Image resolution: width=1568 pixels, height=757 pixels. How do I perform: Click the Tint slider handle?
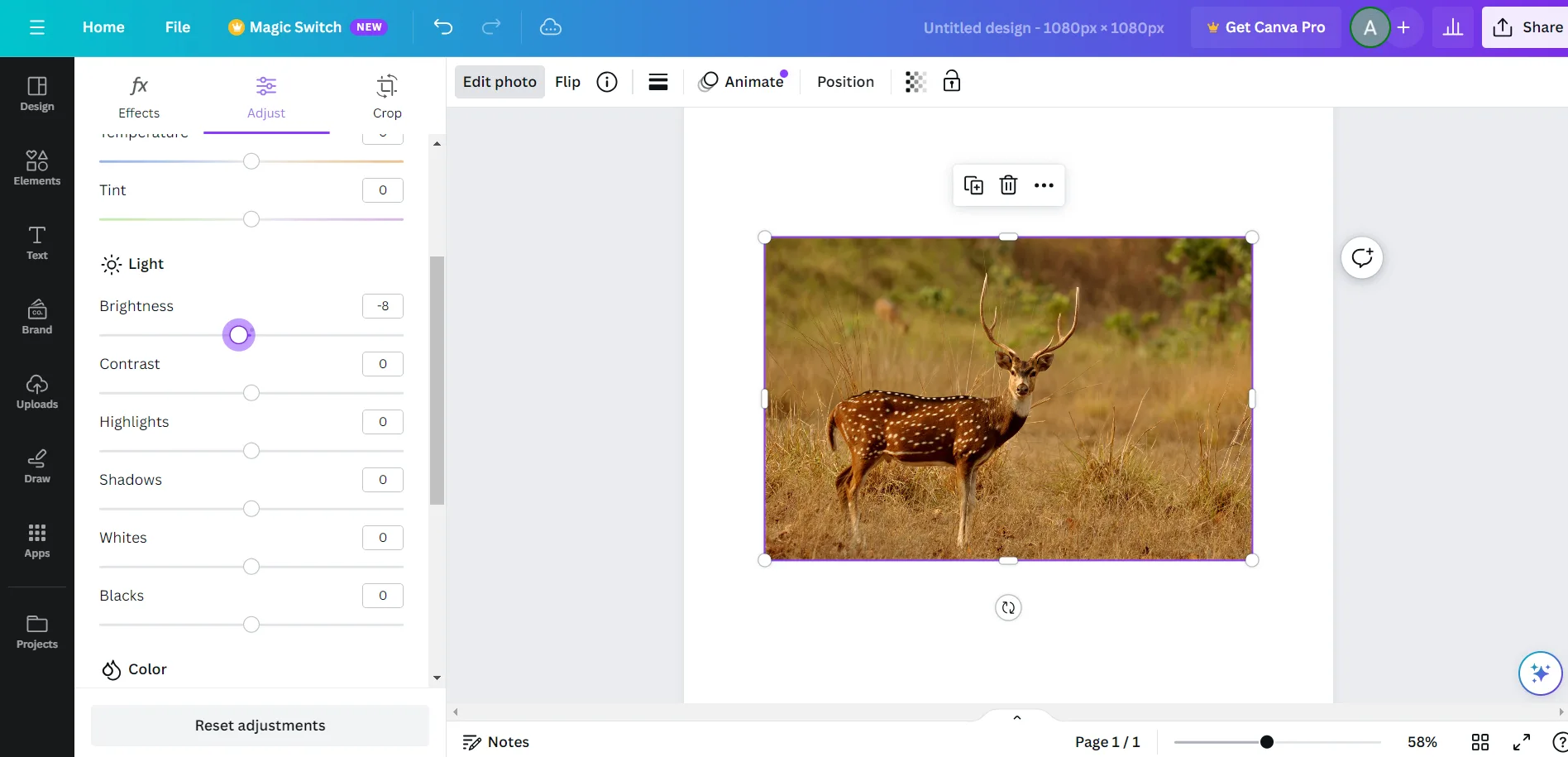click(251, 219)
